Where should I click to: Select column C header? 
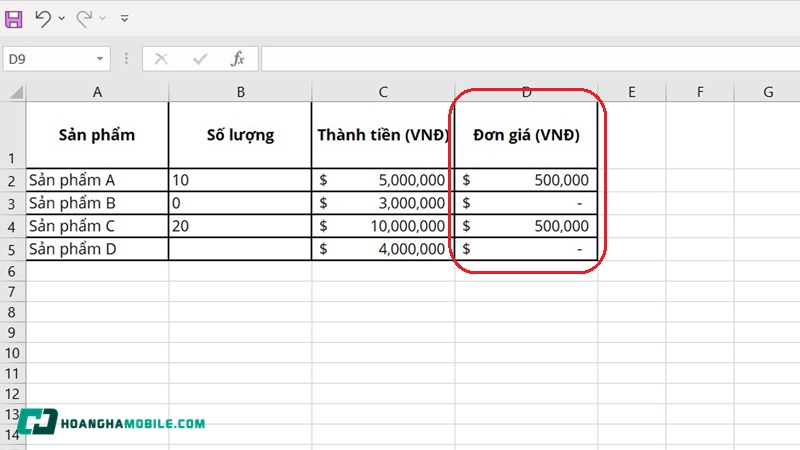tap(383, 92)
